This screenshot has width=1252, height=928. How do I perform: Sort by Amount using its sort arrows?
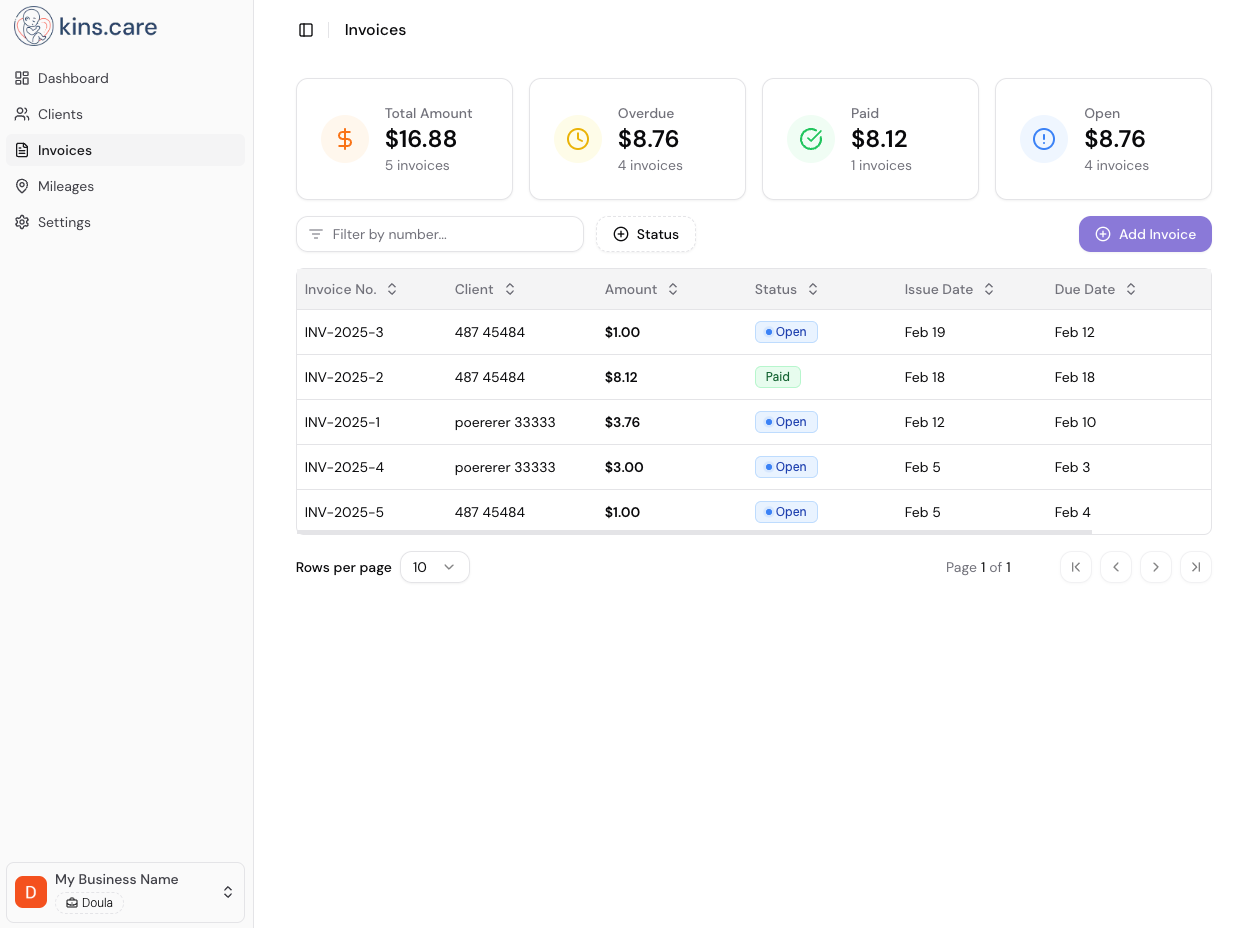coord(672,289)
